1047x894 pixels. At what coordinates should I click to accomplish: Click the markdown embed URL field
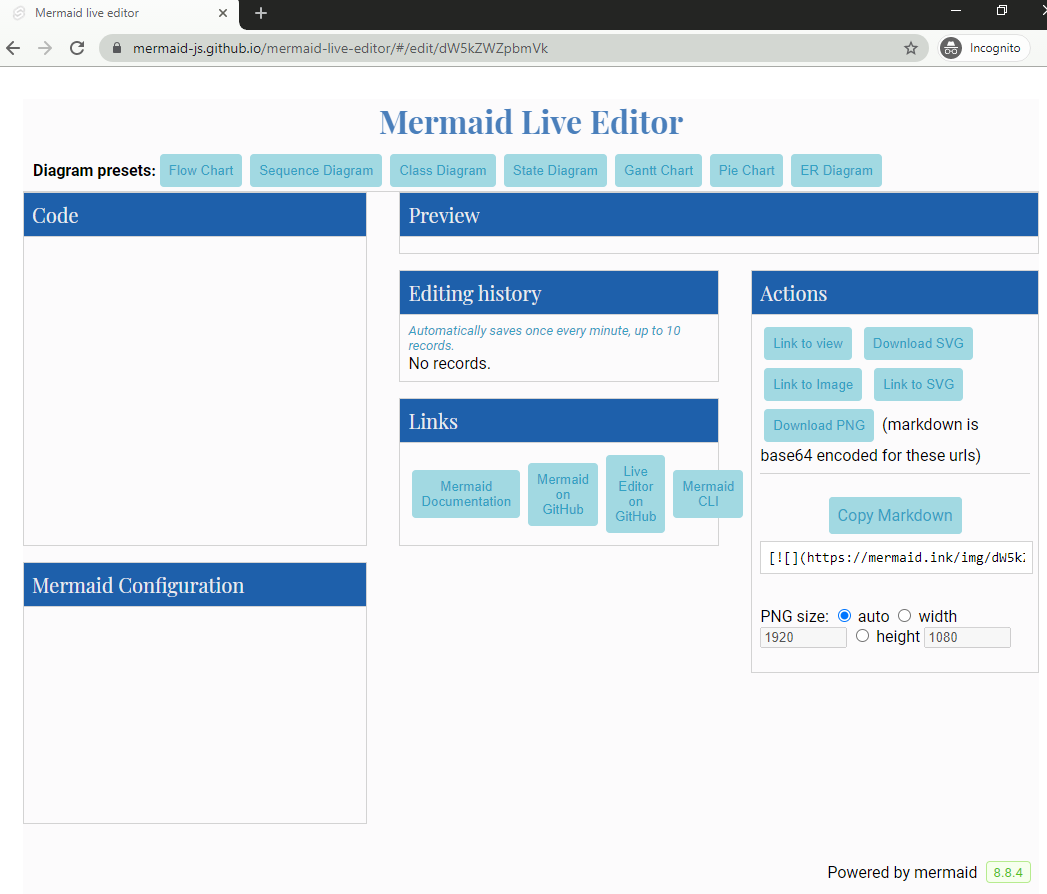895,557
